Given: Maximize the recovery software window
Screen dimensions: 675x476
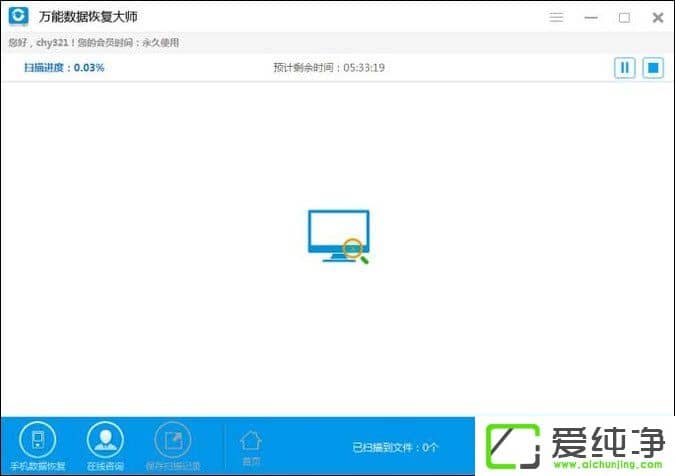Looking at the screenshot, I should click(x=624, y=17).
